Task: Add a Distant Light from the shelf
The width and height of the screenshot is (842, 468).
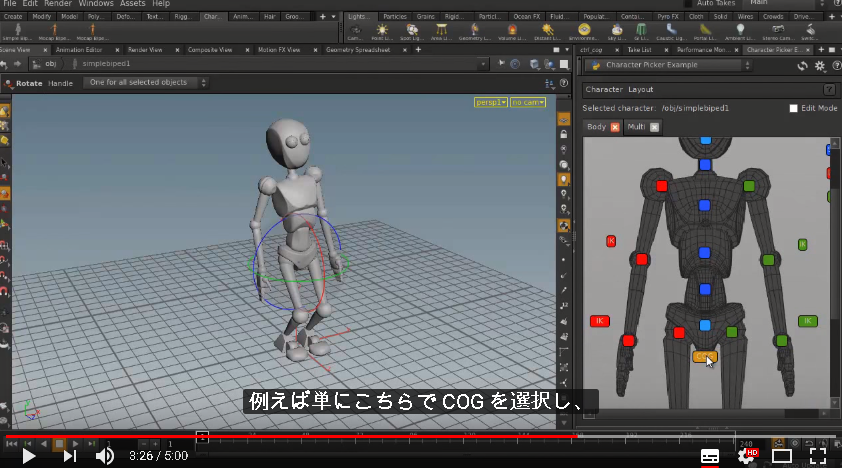Action: click(547, 32)
